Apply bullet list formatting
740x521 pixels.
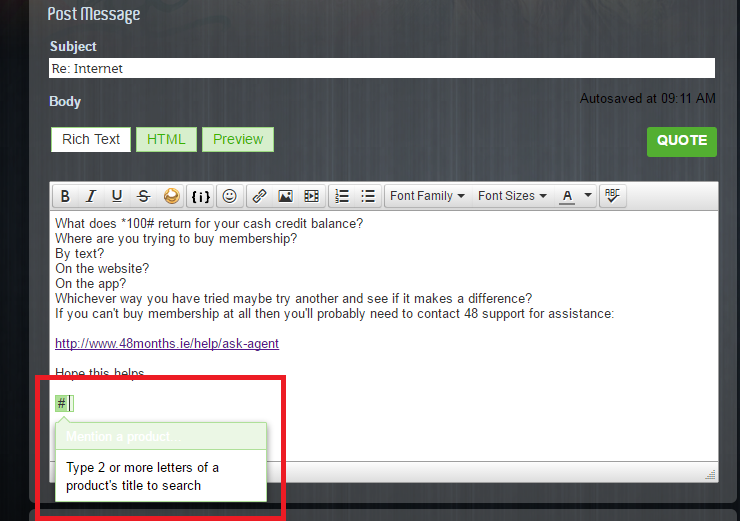coord(368,196)
